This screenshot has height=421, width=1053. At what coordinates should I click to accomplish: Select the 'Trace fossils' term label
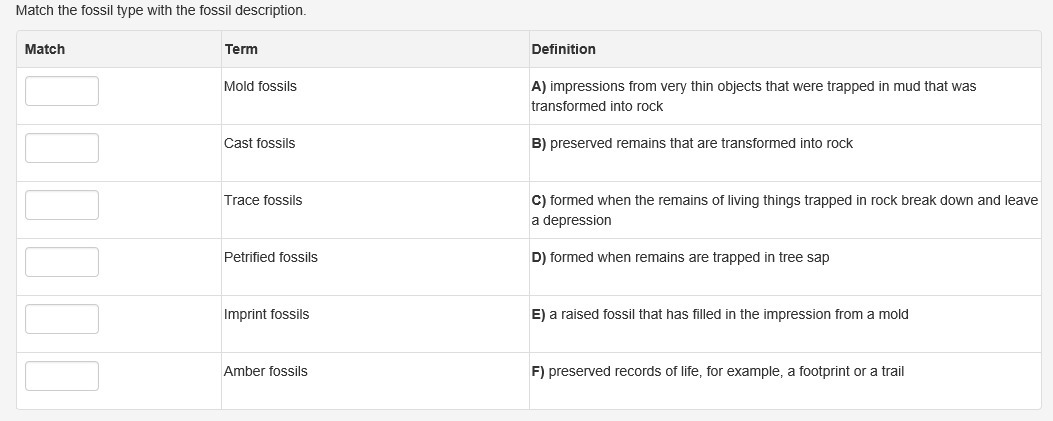tap(263, 200)
